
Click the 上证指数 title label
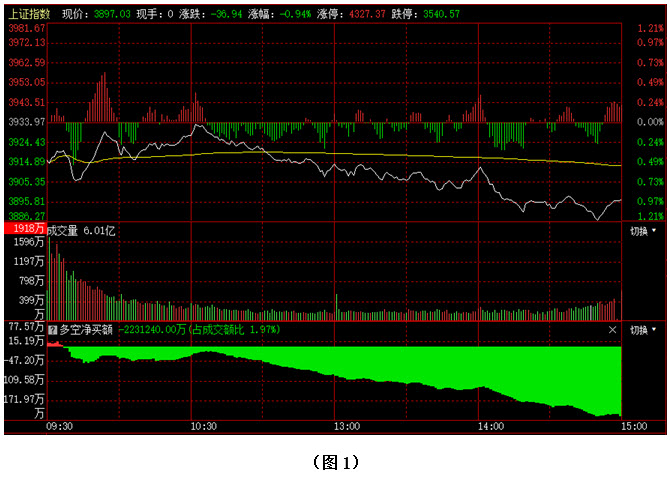29,14
